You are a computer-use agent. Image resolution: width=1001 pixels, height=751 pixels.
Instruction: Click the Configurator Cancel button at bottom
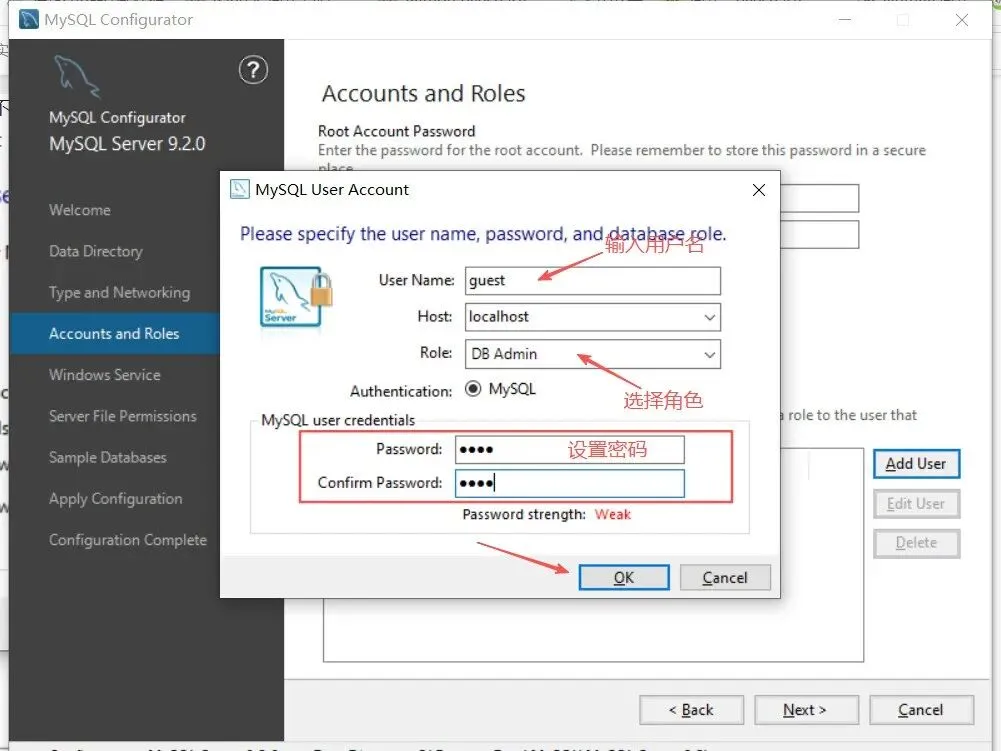click(x=921, y=709)
